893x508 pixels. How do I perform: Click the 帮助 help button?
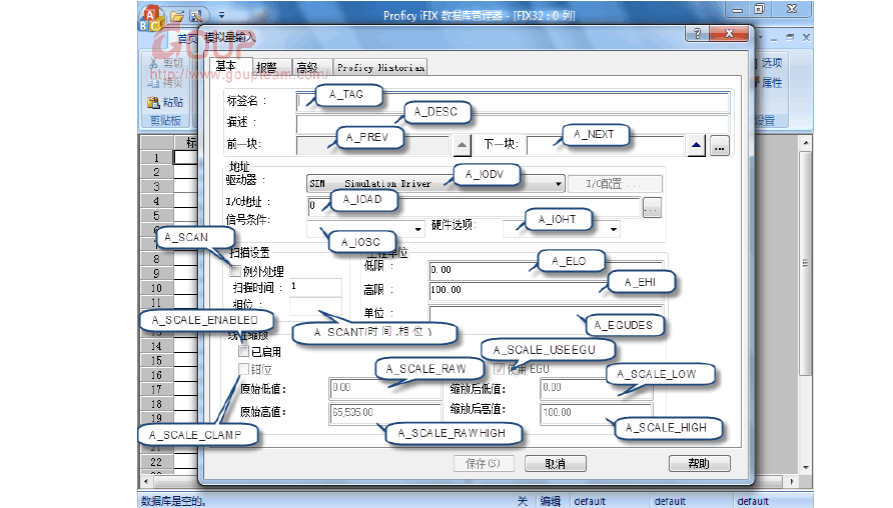click(698, 463)
